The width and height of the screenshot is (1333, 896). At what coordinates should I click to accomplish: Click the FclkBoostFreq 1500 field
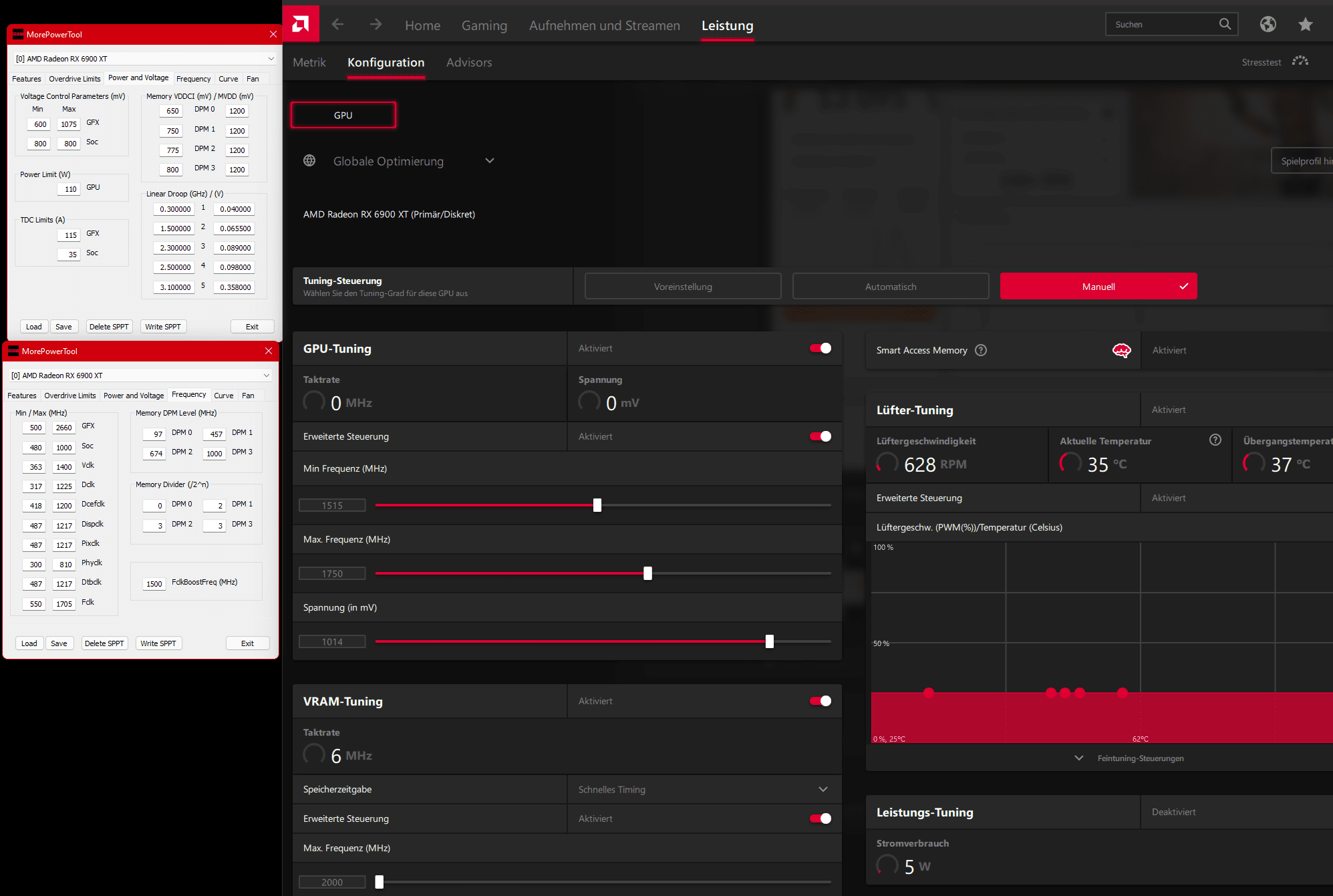(154, 584)
